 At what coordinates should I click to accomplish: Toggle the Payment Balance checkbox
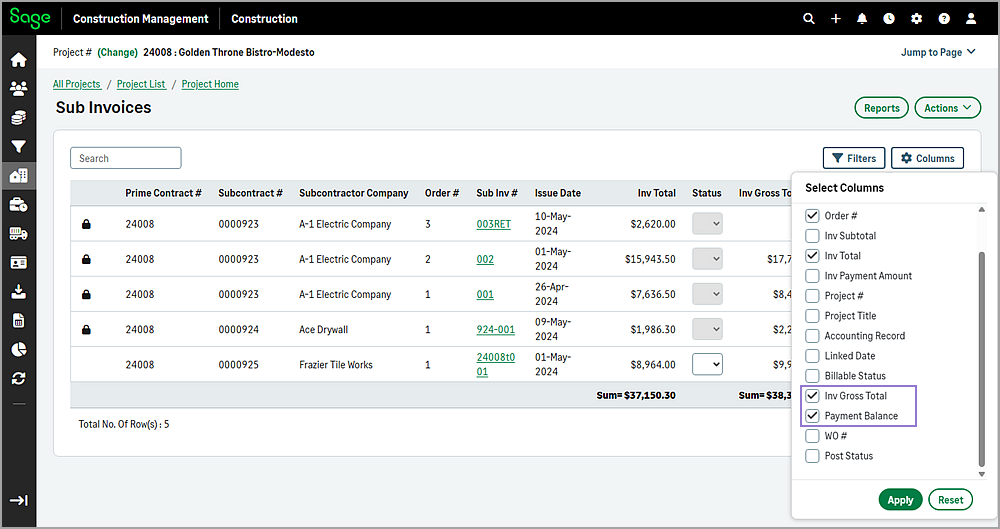click(812, 416)
